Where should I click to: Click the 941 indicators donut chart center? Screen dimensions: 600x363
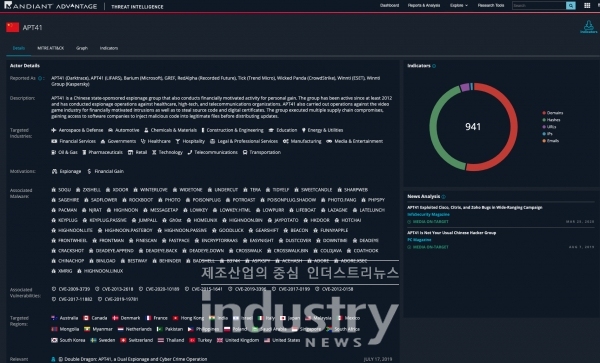[x=473, y=127]
